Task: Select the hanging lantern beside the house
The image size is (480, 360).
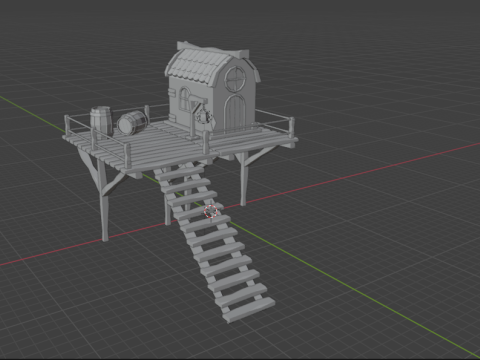Action: click(204, 117)
